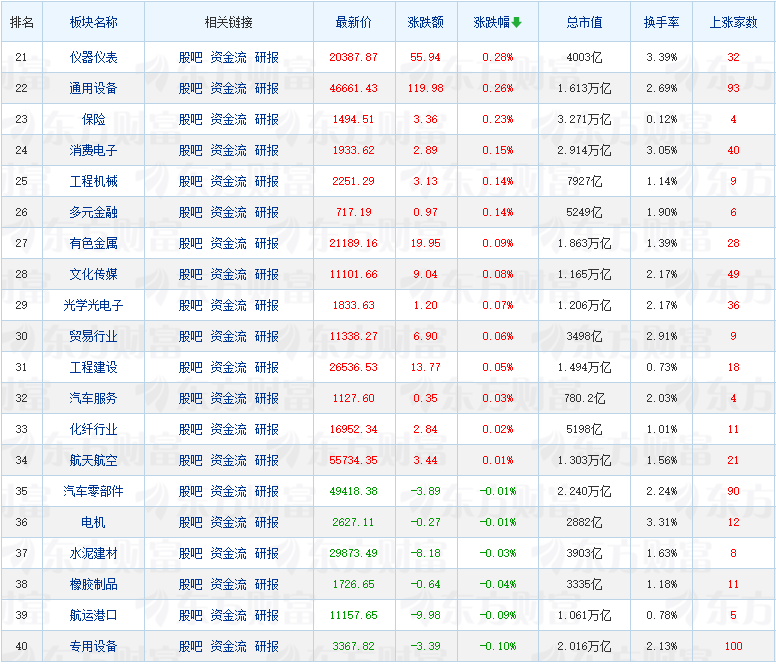
Task: Click the 涨跌额 column header
Action: point(425,22)
